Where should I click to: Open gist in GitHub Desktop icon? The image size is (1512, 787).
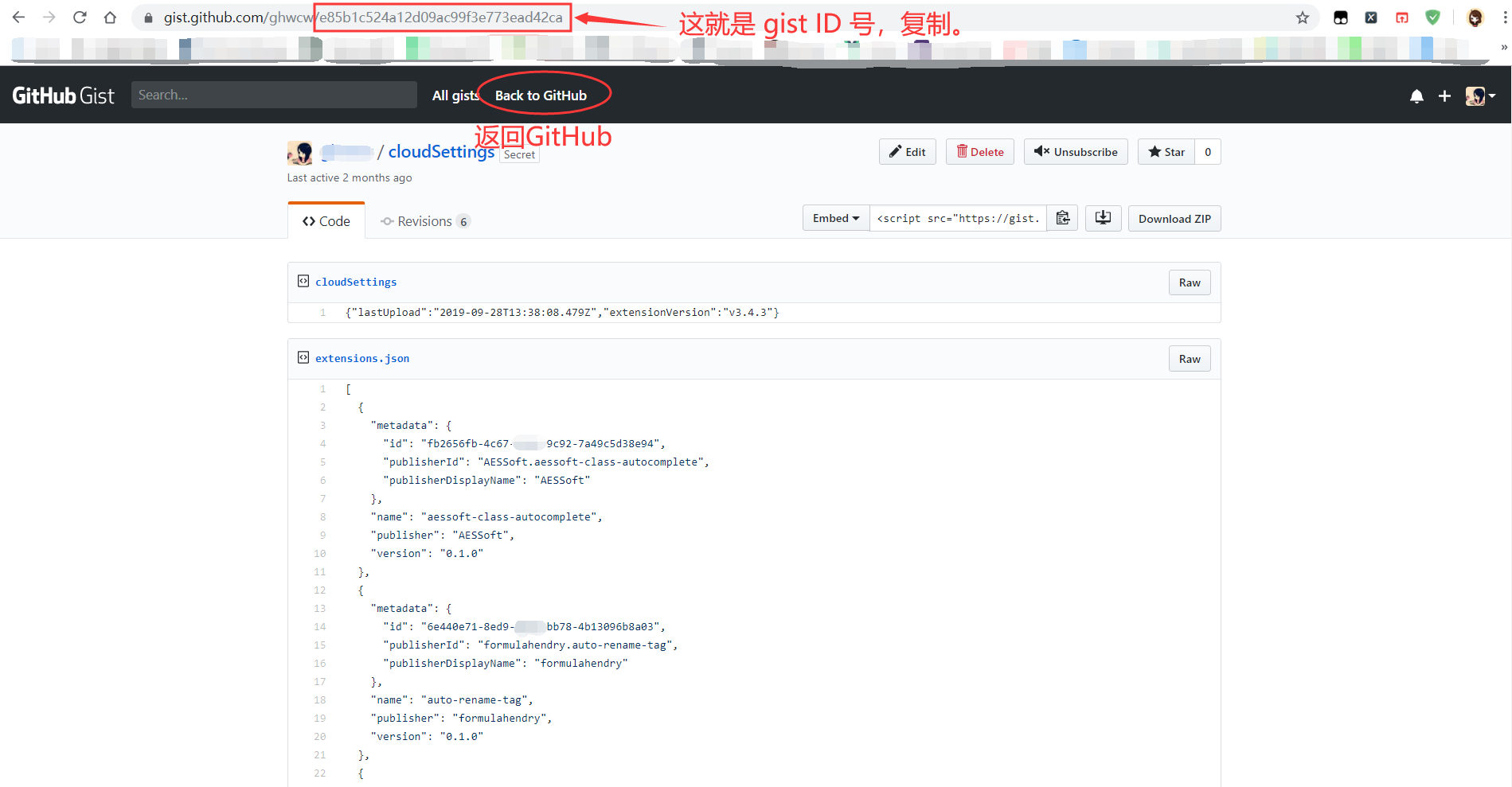tap(1104, 218)
